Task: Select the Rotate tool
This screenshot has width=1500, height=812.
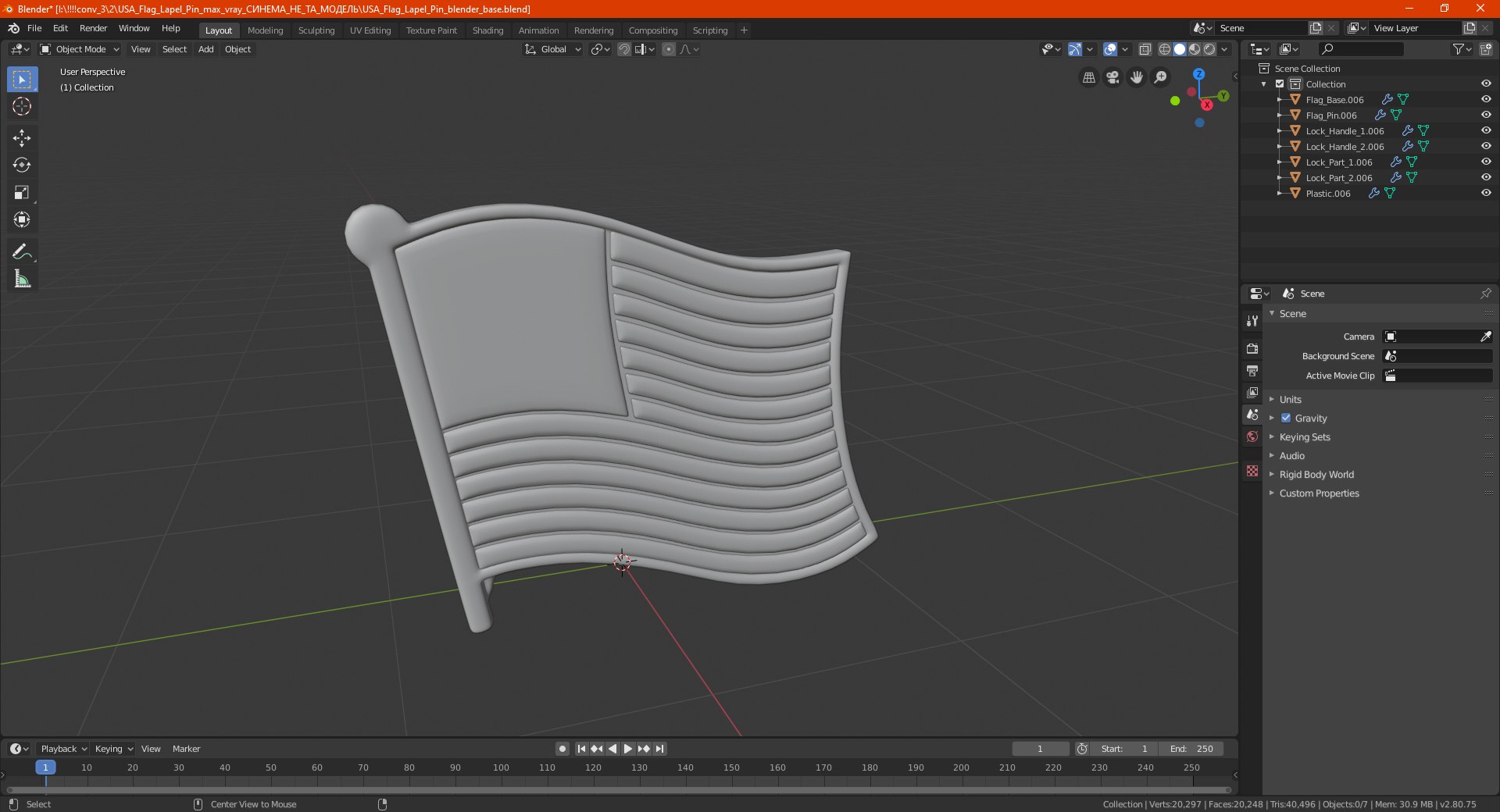Action: pos(21,166)
